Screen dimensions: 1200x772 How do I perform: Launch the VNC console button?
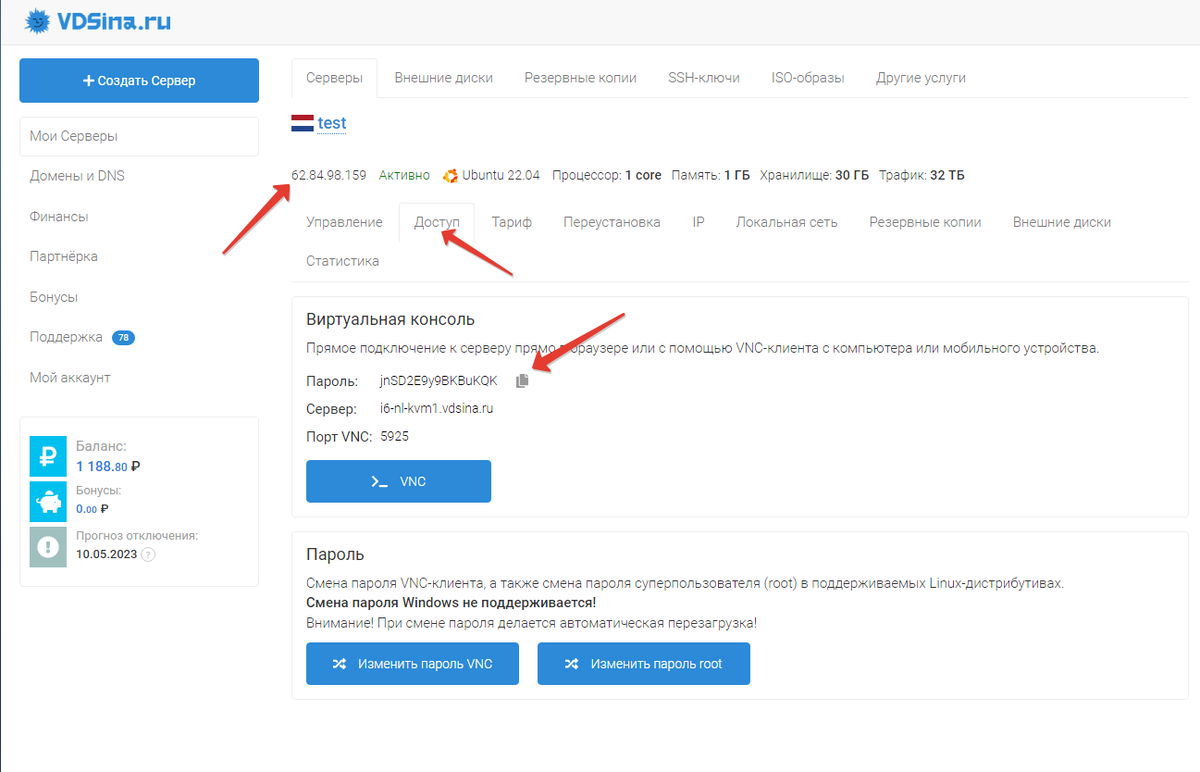click(x=398, y=481)
